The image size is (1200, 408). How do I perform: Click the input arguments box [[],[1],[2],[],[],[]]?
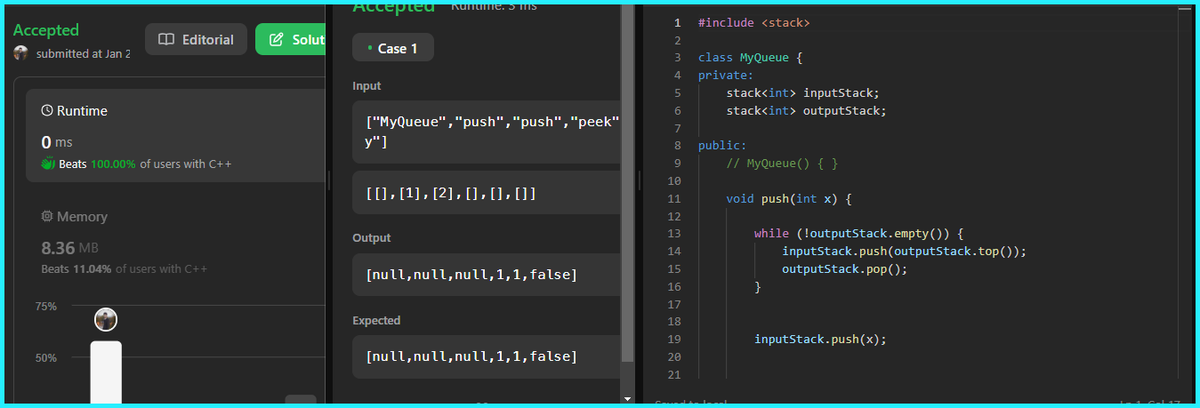point(487,192)
